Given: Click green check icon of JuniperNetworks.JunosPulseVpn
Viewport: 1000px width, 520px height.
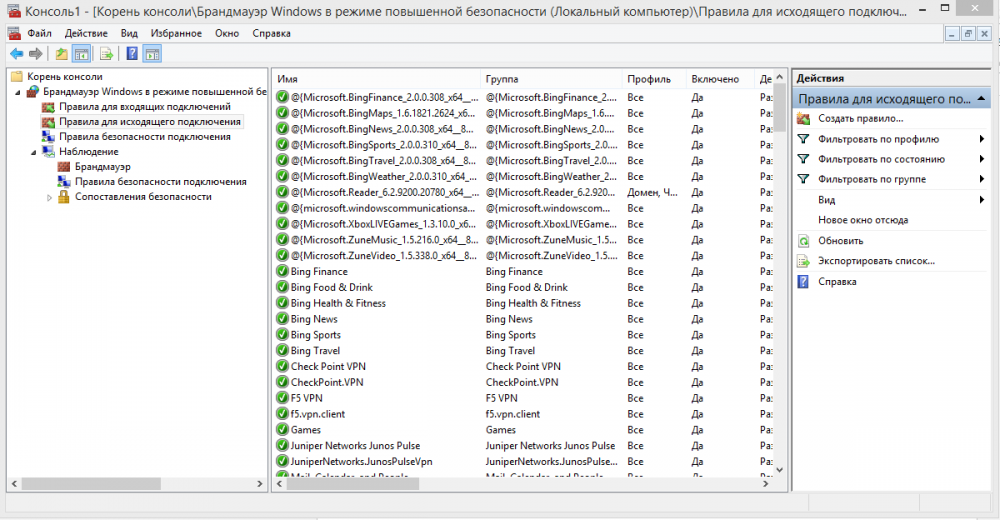Looking at the screenshot, I should 282,461.
